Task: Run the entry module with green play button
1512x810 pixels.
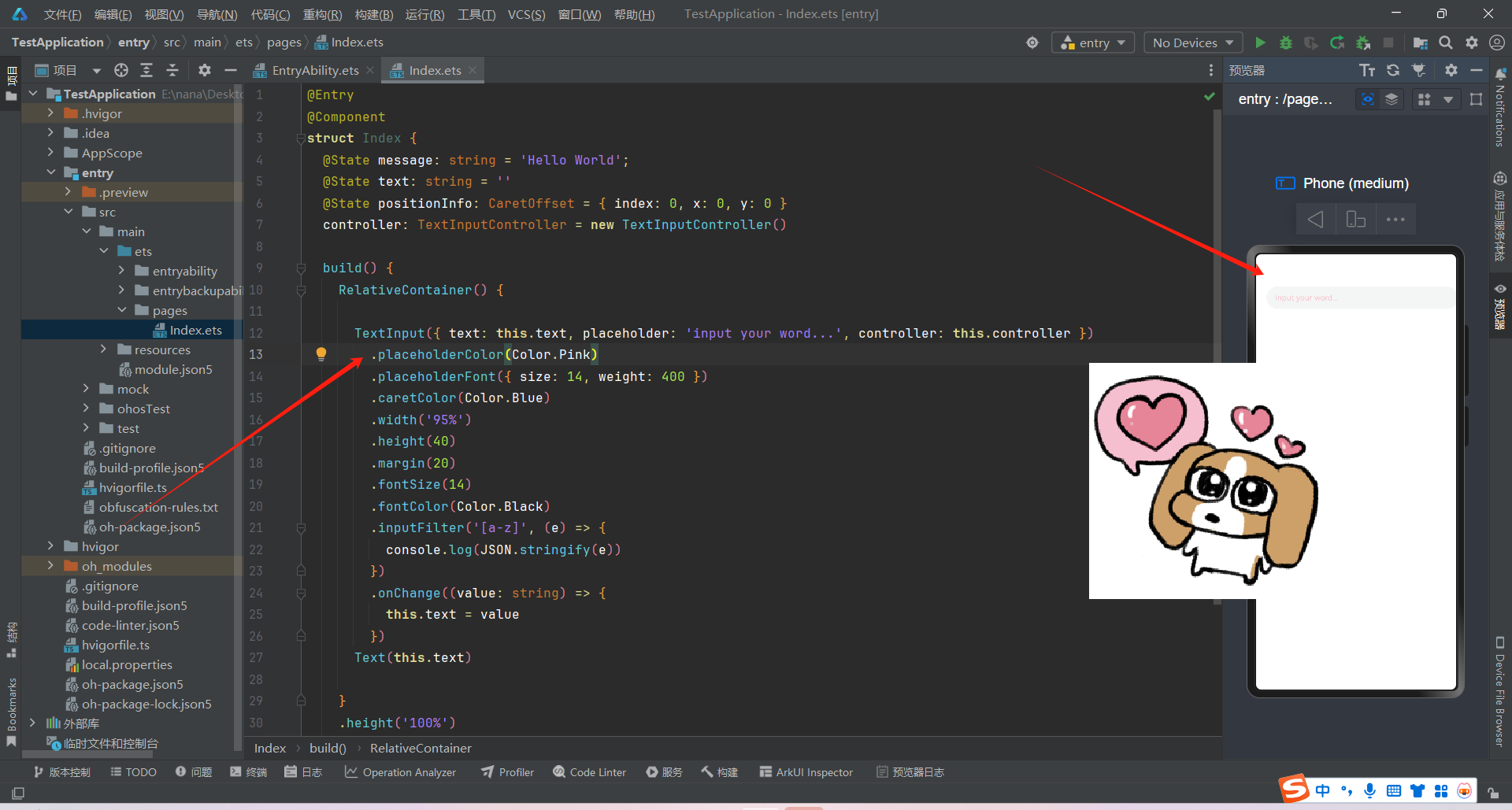Action: tap(1260, 43)
